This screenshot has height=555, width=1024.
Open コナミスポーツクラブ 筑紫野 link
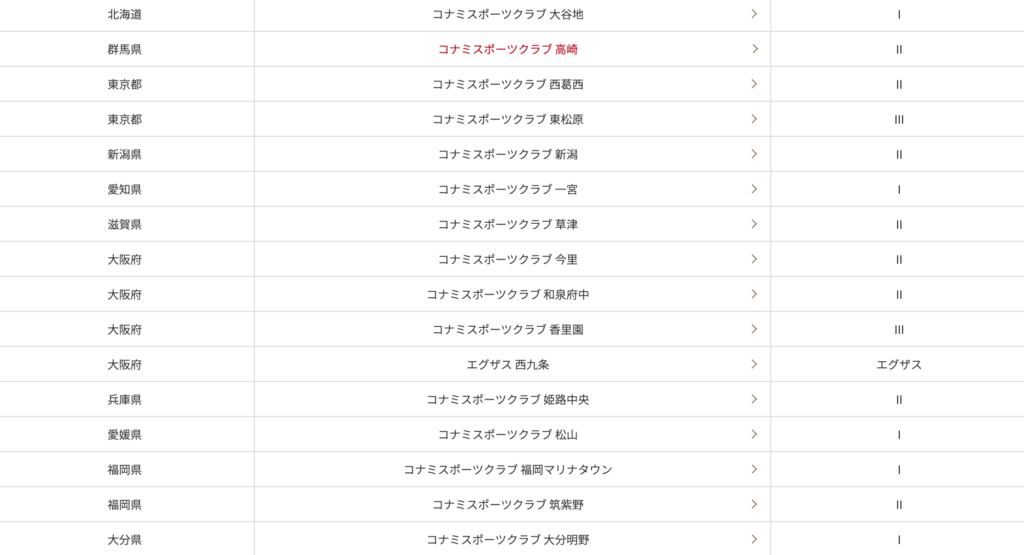(507, 505)
